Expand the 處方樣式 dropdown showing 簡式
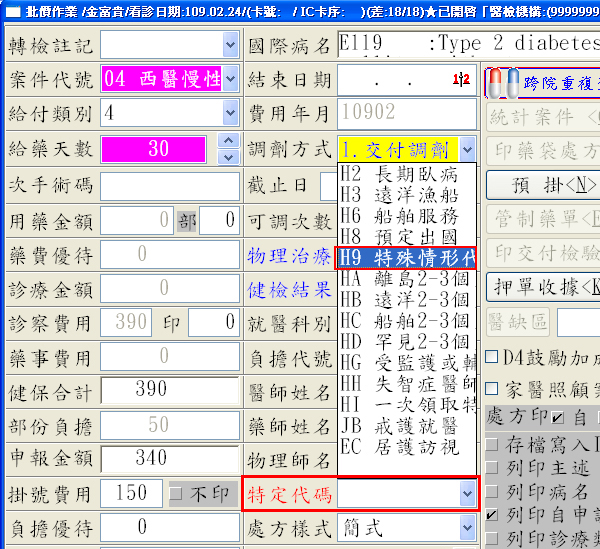 pos(467,527)
